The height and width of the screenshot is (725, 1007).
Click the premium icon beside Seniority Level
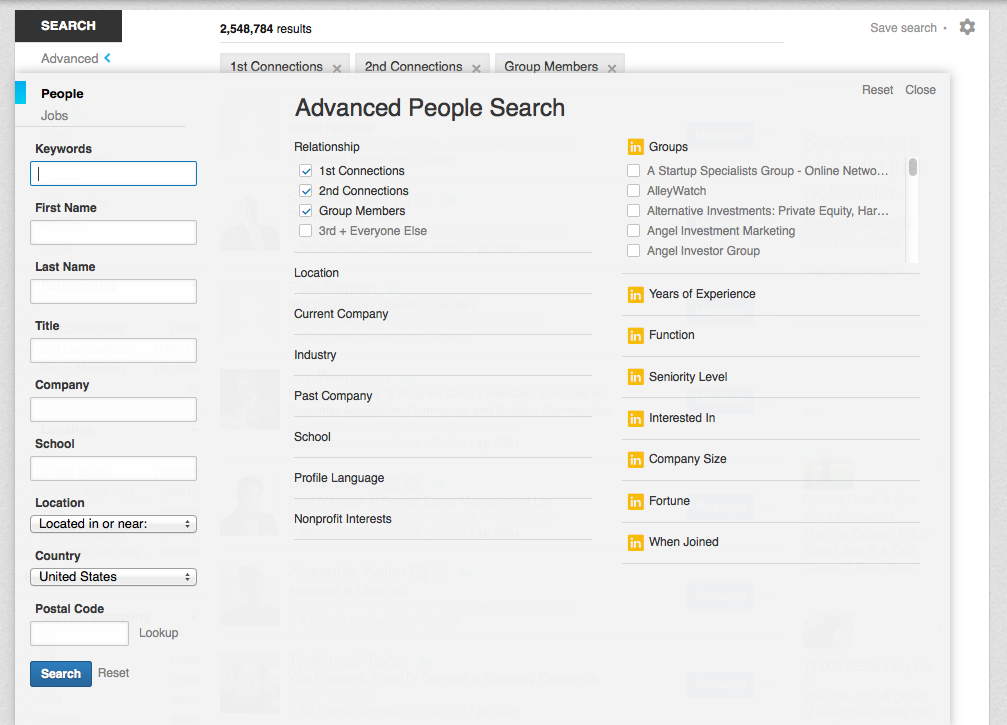pyautogui.click(x=635, y=377)
